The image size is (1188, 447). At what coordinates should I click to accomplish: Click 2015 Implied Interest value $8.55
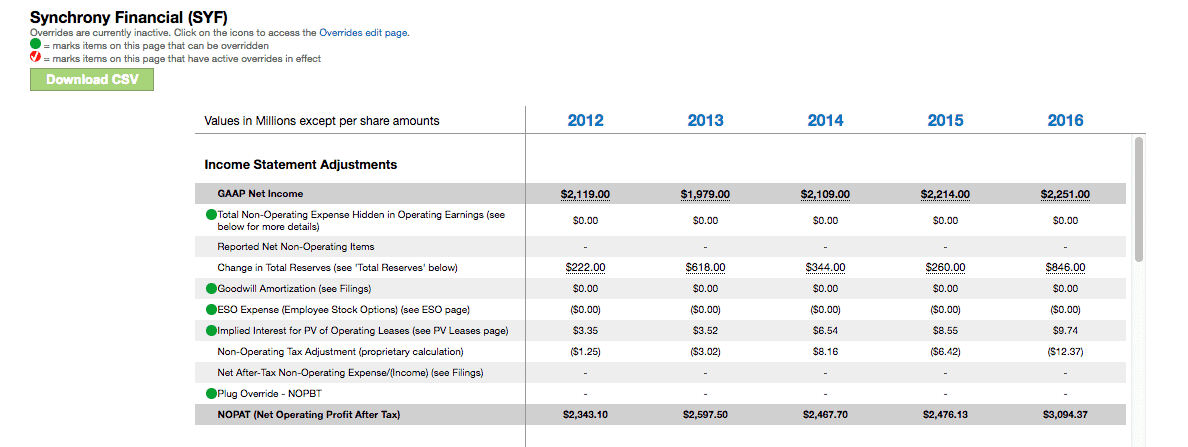[946, 330]
